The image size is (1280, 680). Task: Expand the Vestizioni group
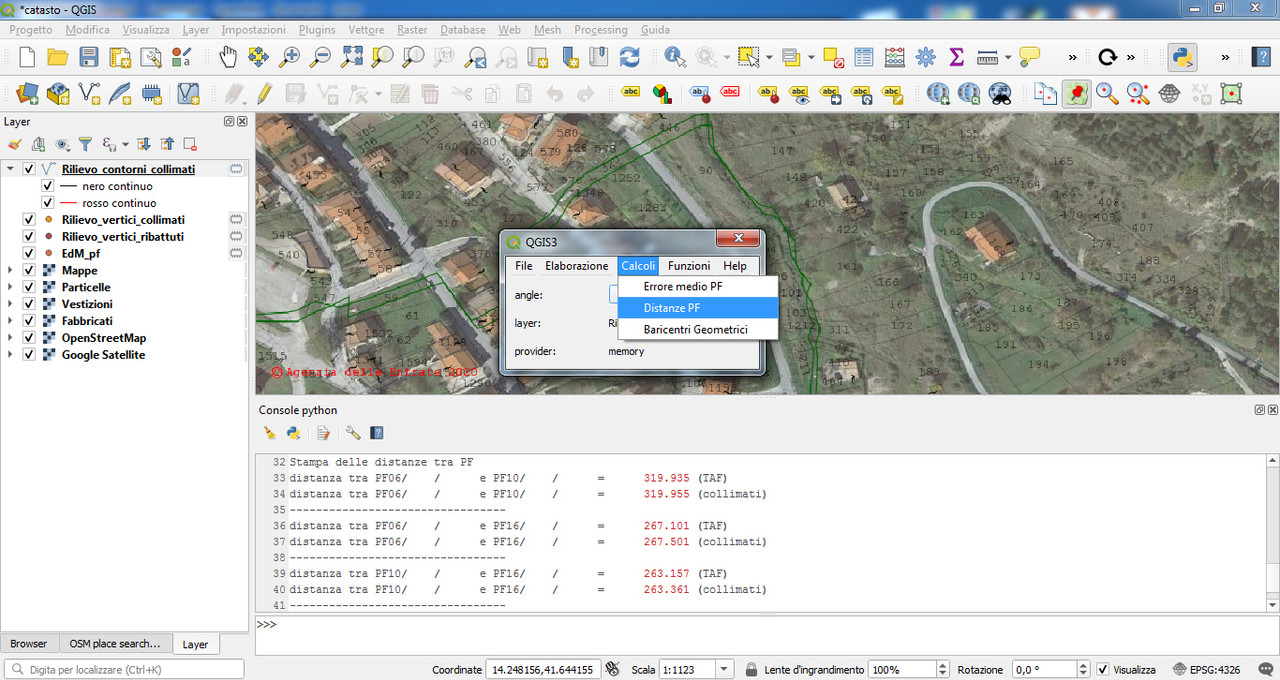coord(10,304)
